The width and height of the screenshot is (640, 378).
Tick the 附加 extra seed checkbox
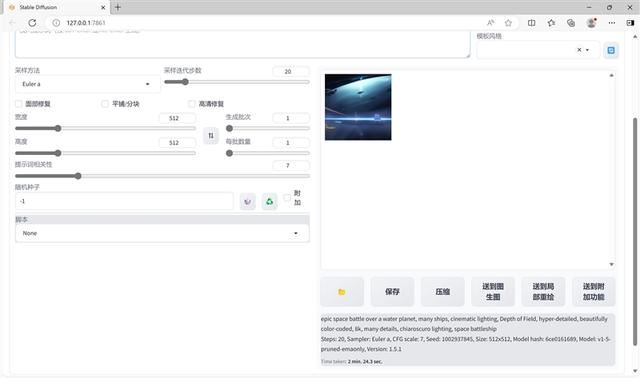[x=287, y=198]
